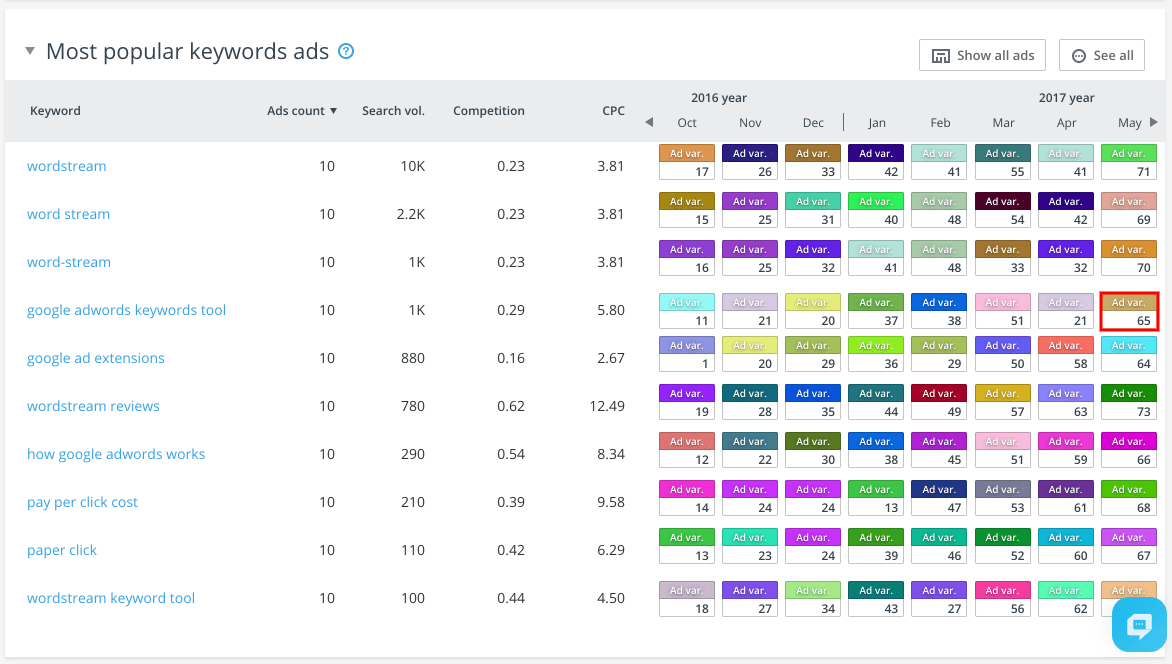Sort by Ads count column
This screenshot has height=664, width=1172.
[301, 111]
